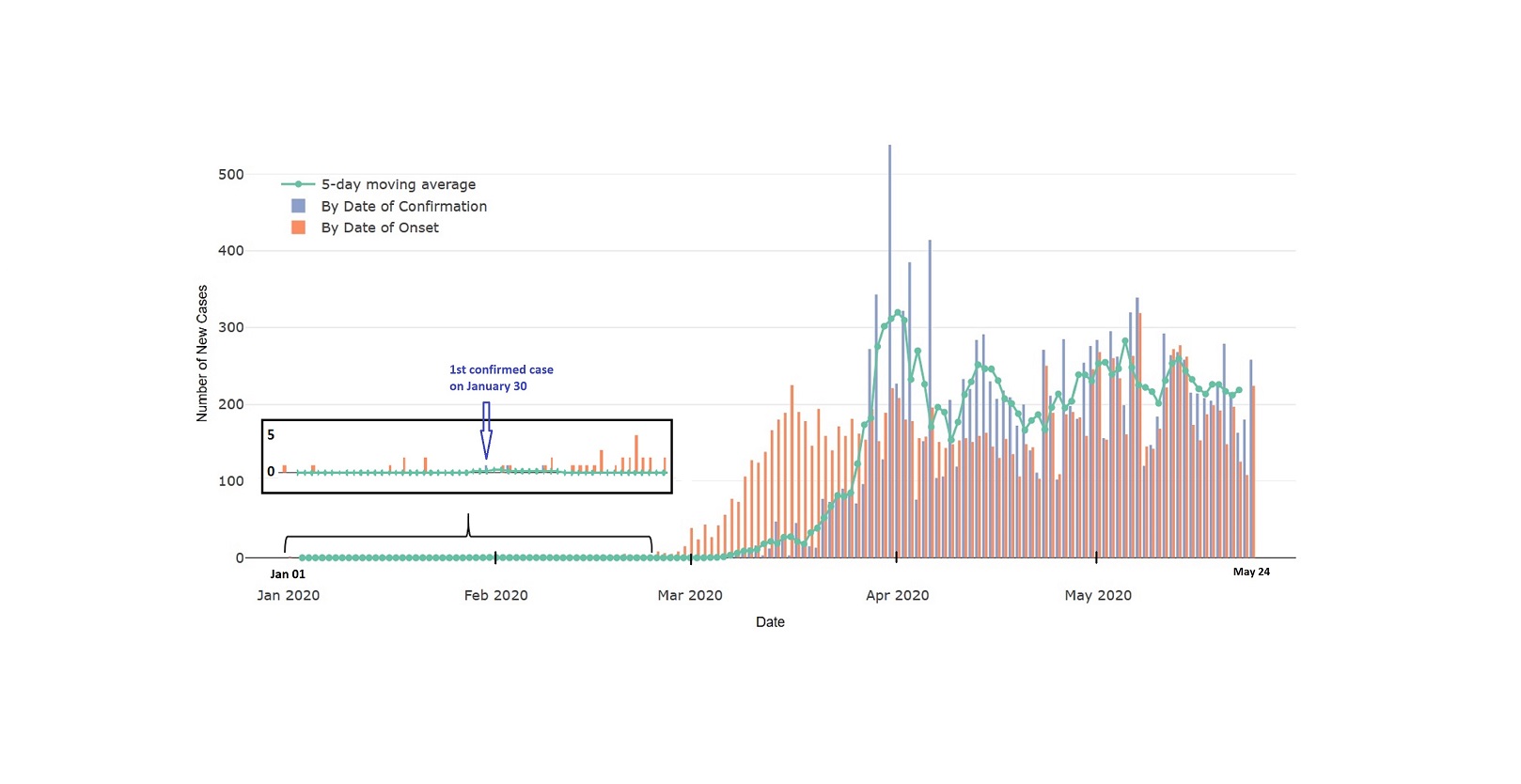Select the blue legend color square
Screen dimensions: 1521x784
coord(298,206)
